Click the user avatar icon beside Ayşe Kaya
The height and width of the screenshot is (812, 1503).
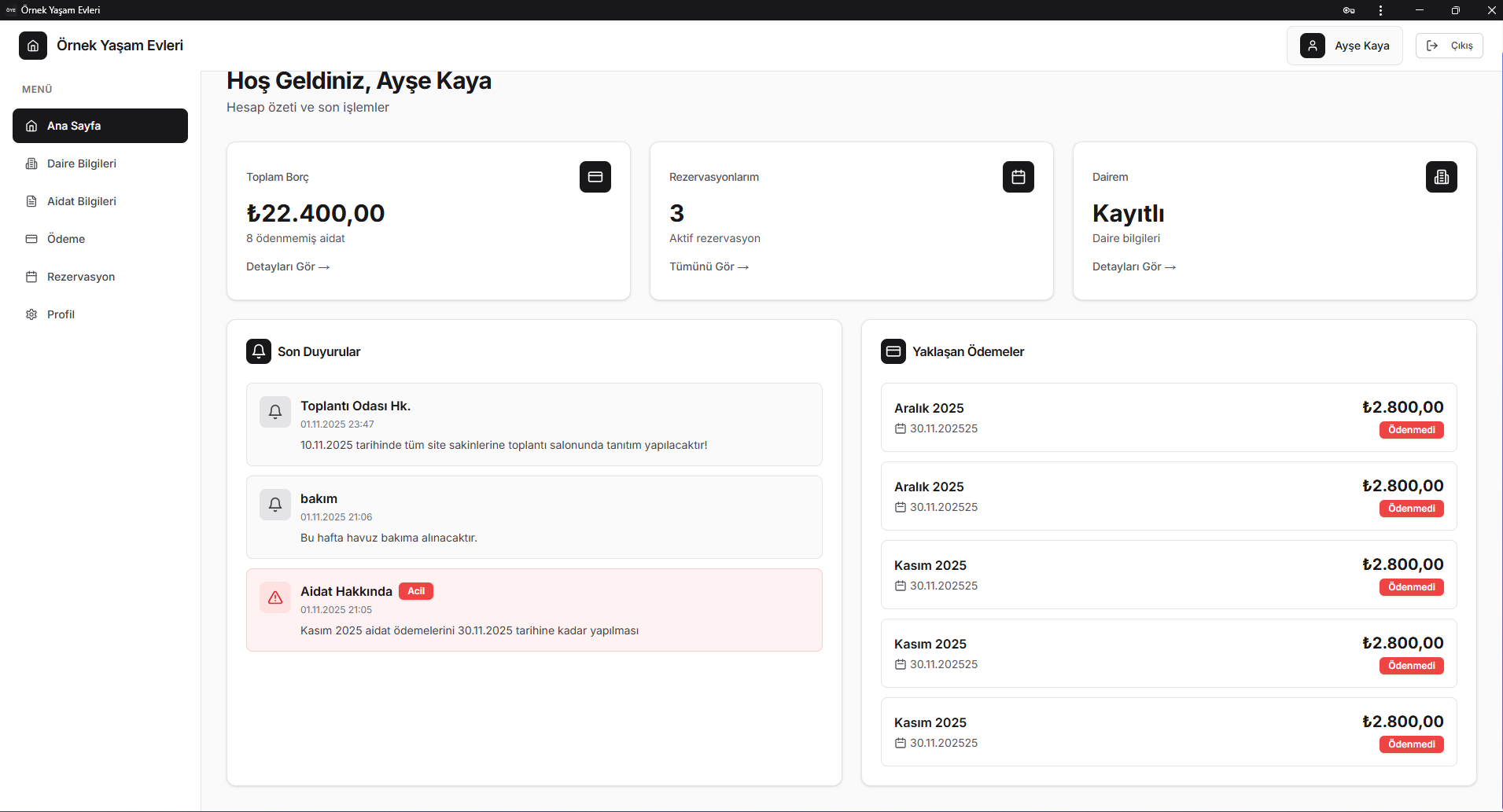1312,46
